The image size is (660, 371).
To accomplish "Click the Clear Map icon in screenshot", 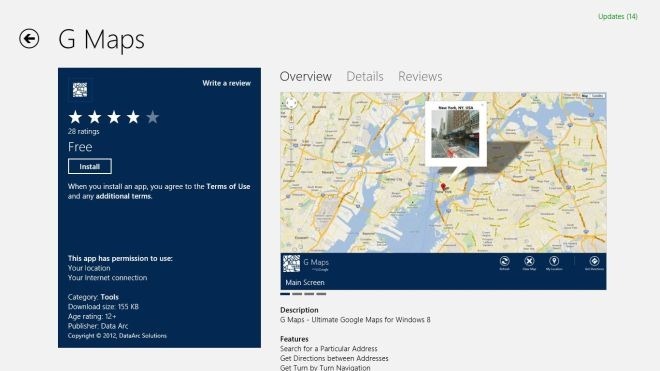I will [x=529, y=263].
